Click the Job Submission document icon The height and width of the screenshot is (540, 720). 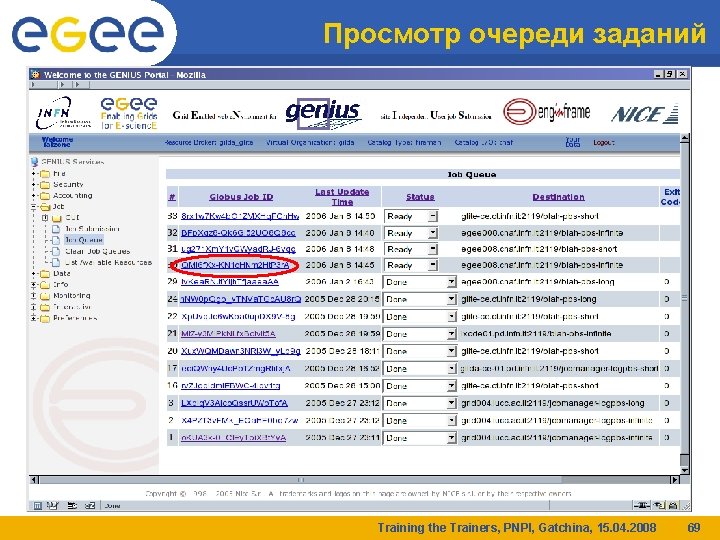pyautogui.click(x=56, y=229)
